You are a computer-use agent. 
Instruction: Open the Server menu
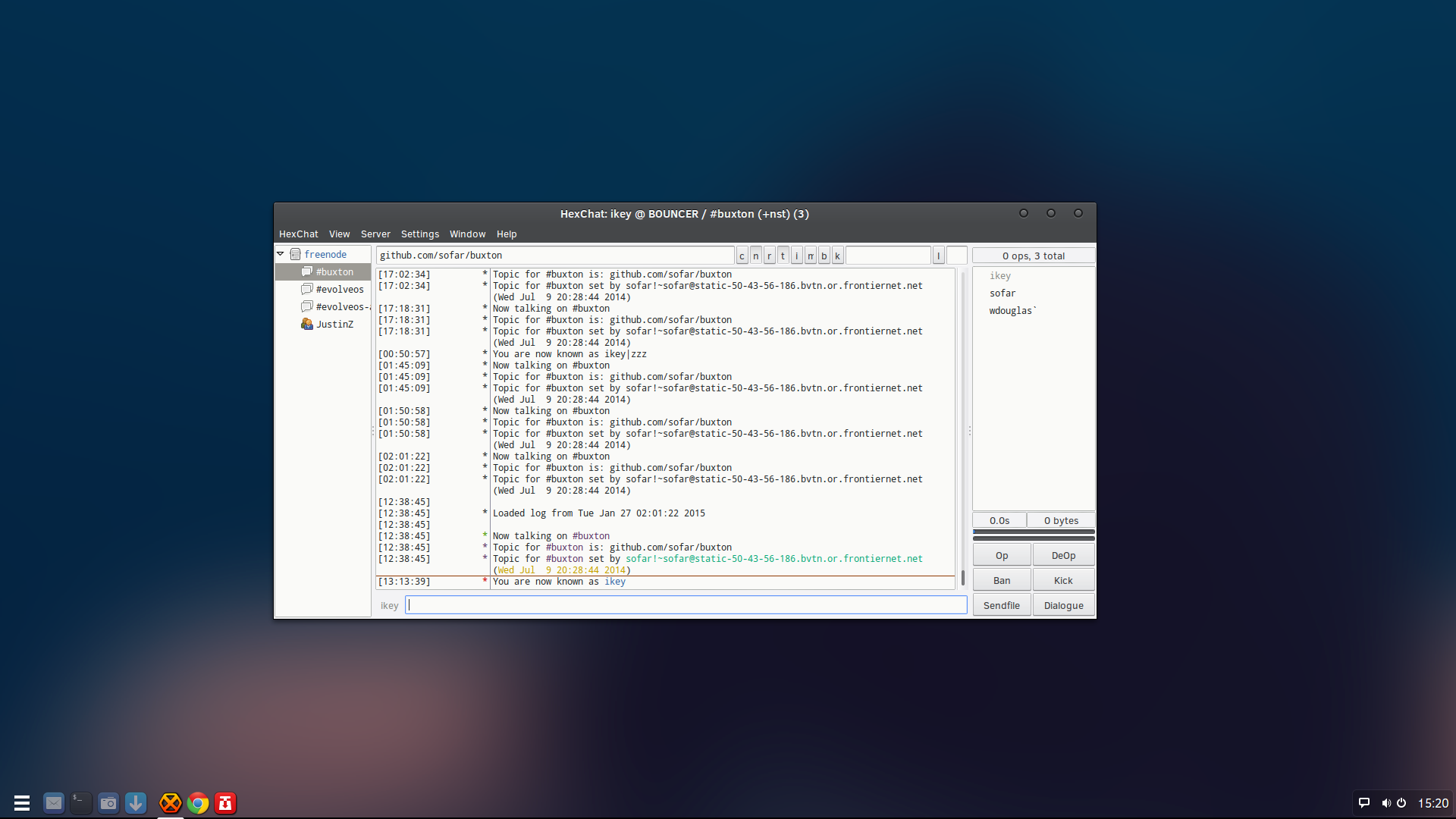pos(375,234)
